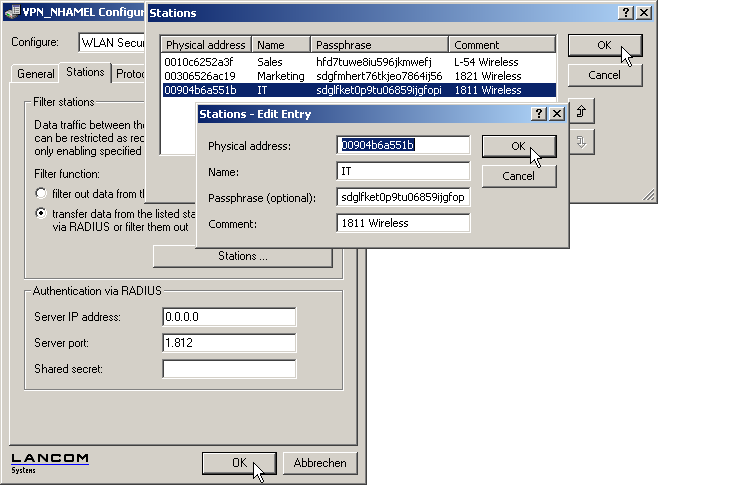Click the move entry up arrow button
The height and width of the screenshot is (485, 756).
point(581,112)
